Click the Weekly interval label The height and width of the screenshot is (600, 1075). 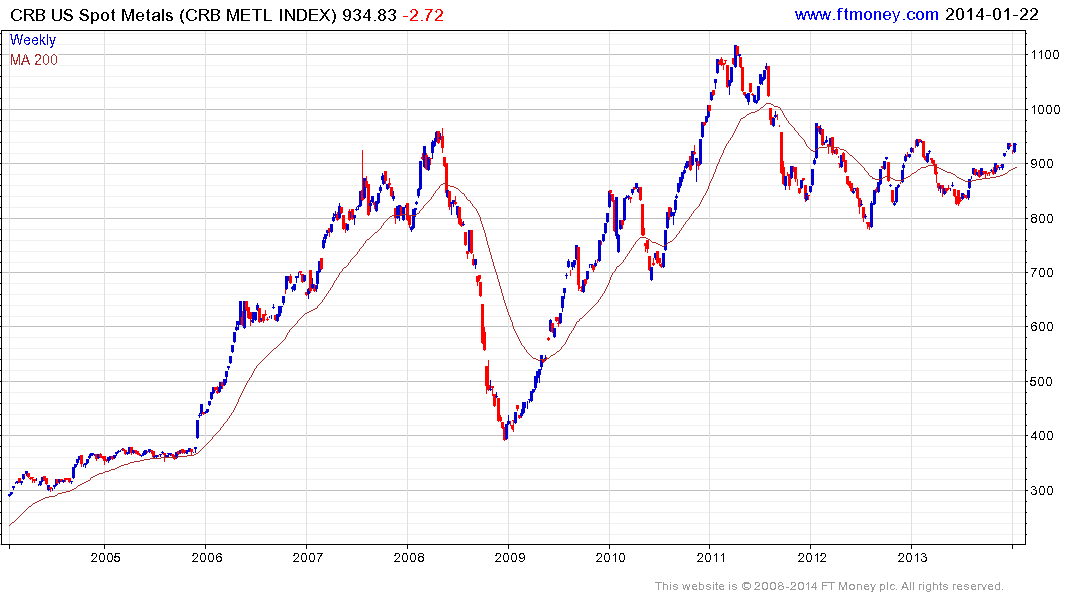[33, 40]
